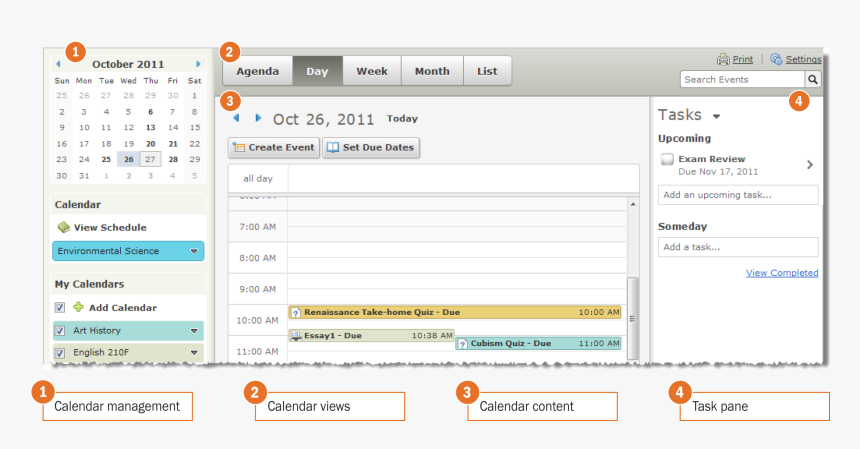Viewport: 860px width, 449px height.
Task: Open the Cubism Quiz - Due event
Action: click(539, 344)
